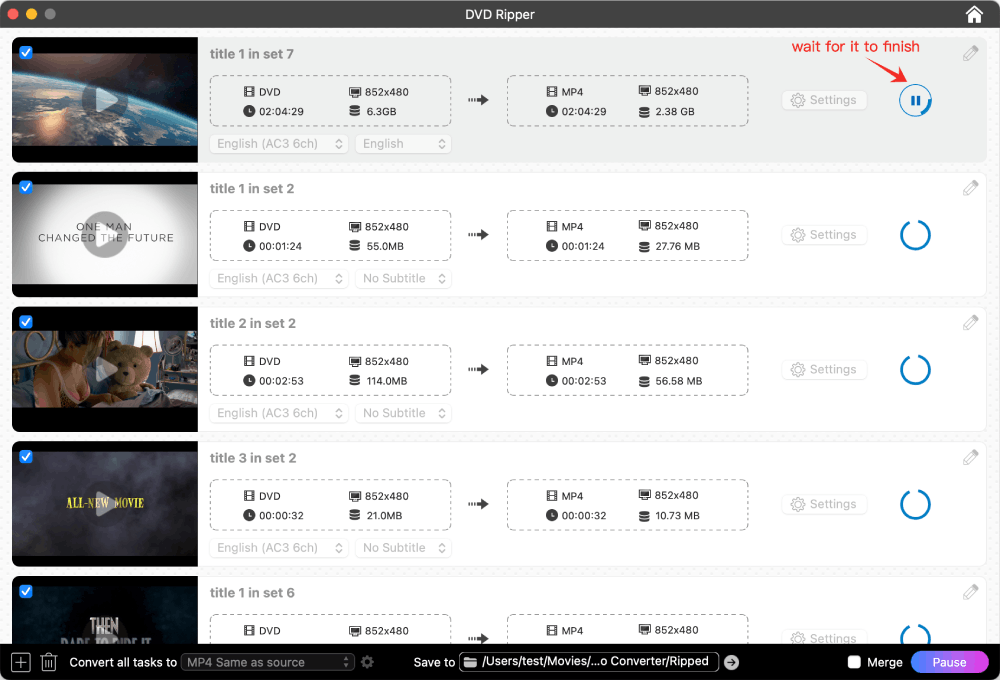Click the Pause button at bottom right
The height and width of the screenshot is (680, 1000).
pos(949,662)
